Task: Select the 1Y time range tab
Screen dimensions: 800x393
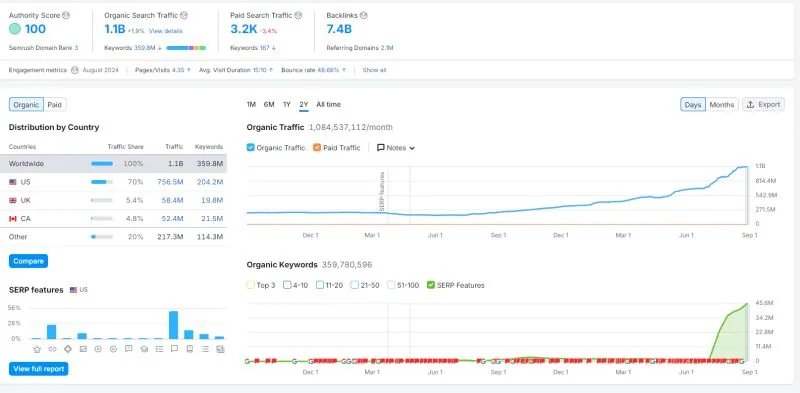Action: tap(287, 105)
